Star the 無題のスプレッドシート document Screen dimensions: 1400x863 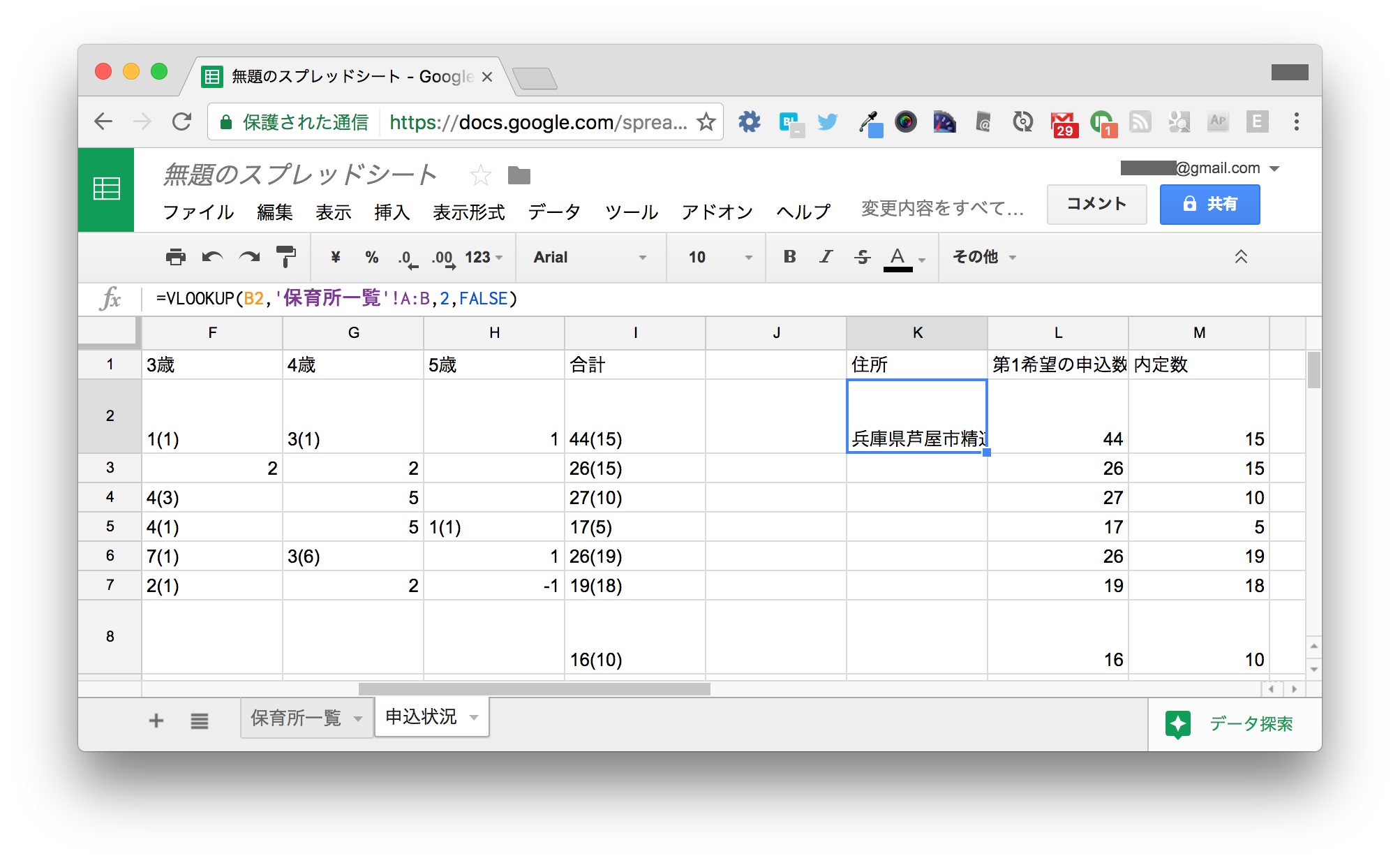point(480,175)
